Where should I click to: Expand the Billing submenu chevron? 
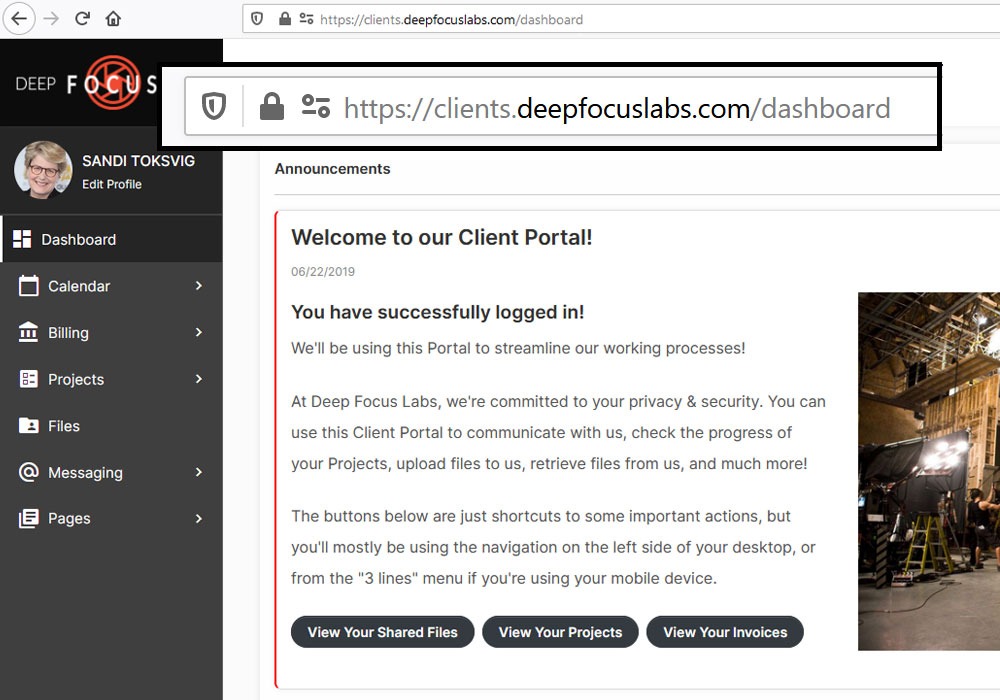(x=199, y=333)
